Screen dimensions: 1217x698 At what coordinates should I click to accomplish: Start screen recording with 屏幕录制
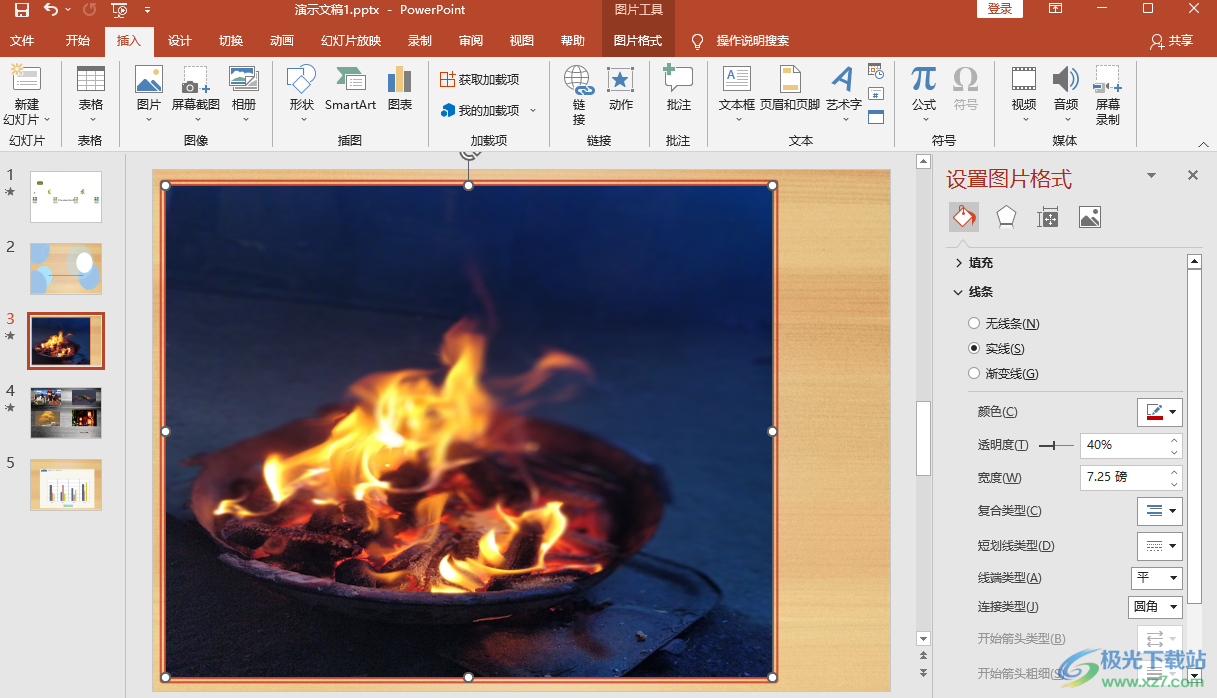coord(1108,96)
